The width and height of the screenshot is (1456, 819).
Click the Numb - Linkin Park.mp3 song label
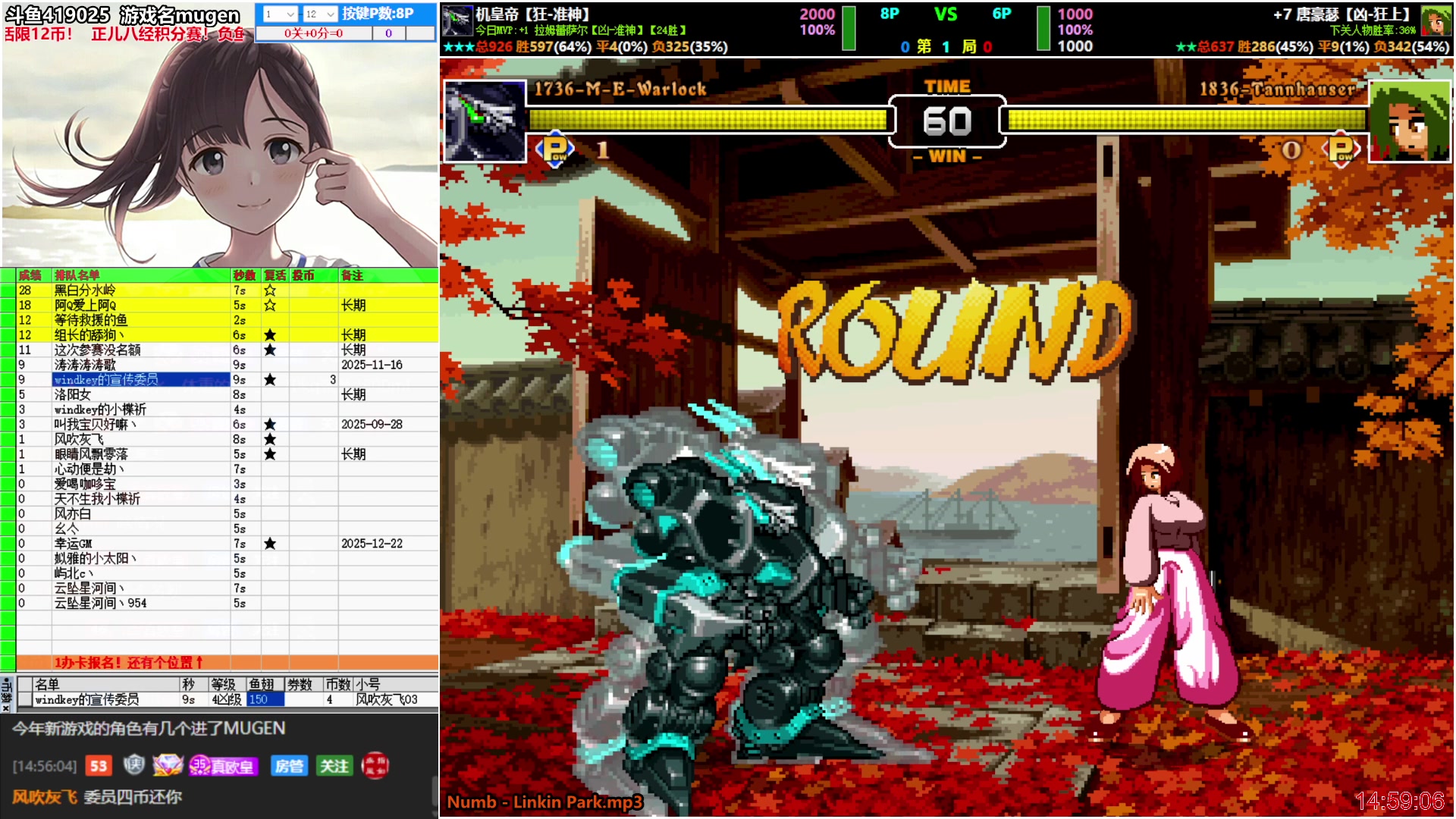544,802
